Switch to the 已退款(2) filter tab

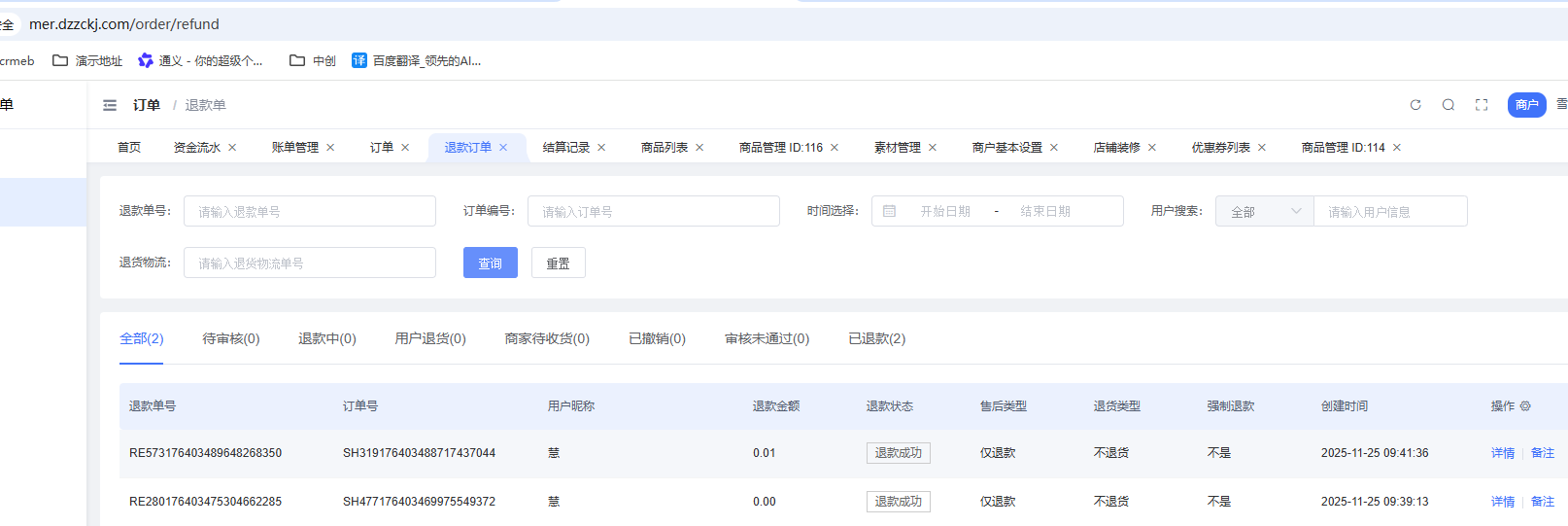(876, 338)
